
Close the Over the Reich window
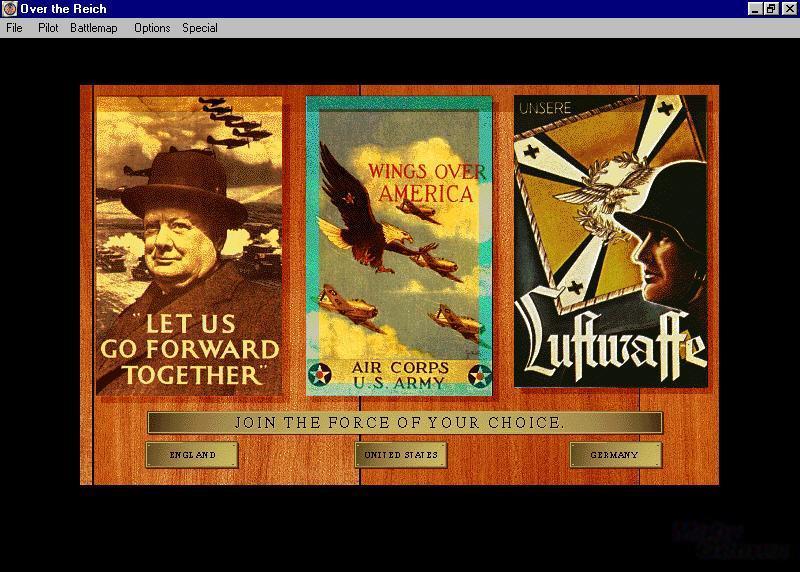[x=789, y=9]
